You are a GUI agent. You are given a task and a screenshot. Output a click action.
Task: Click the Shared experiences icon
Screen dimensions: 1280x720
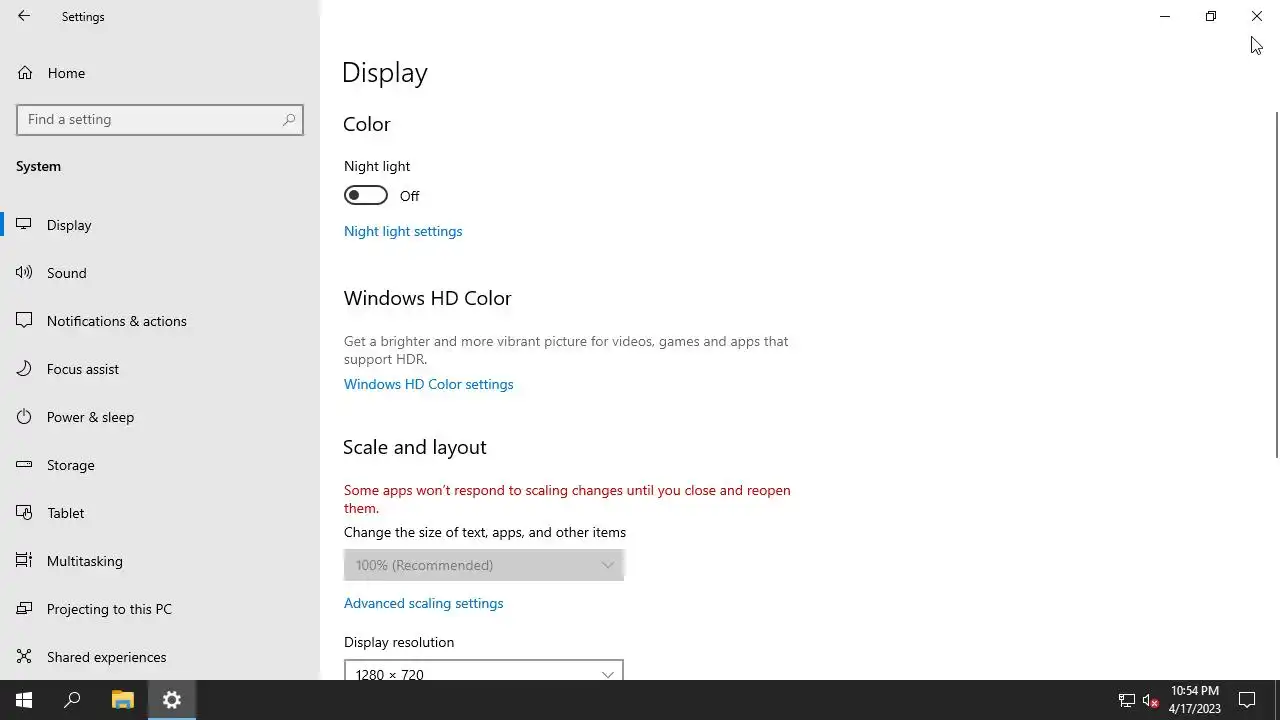(x=25, y=657)
